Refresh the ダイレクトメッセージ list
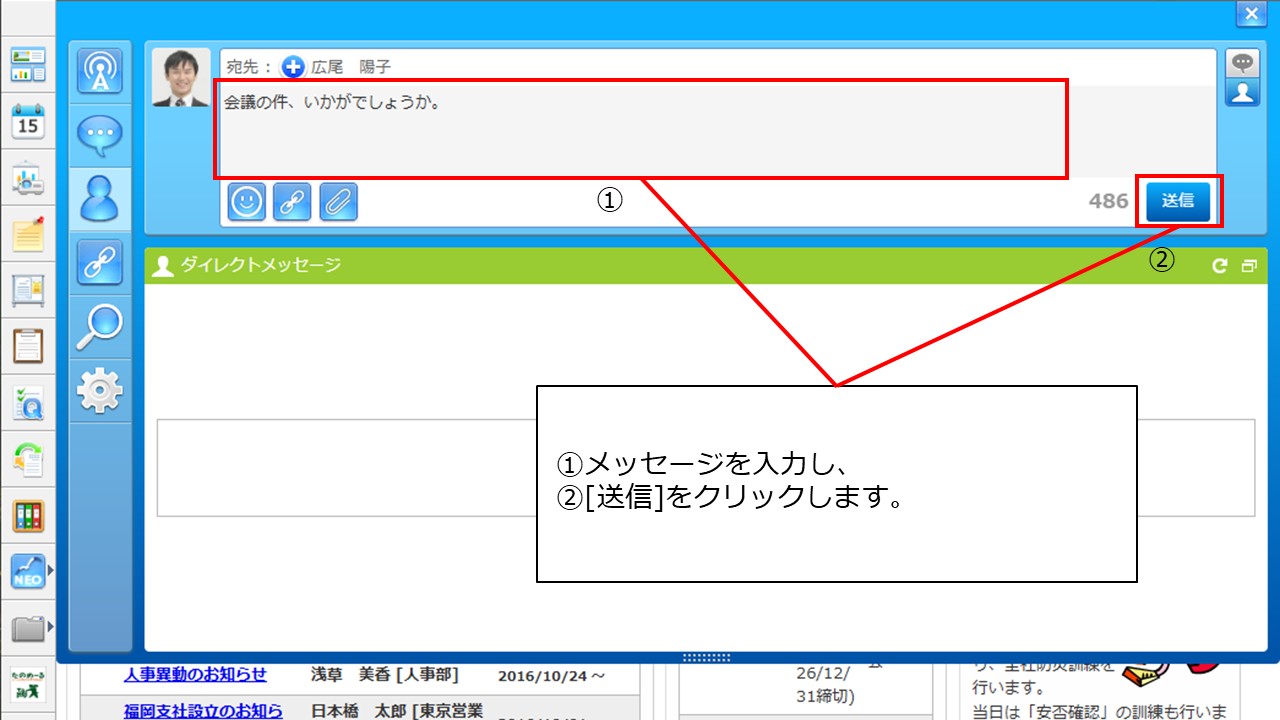 tap(1219, 266)
